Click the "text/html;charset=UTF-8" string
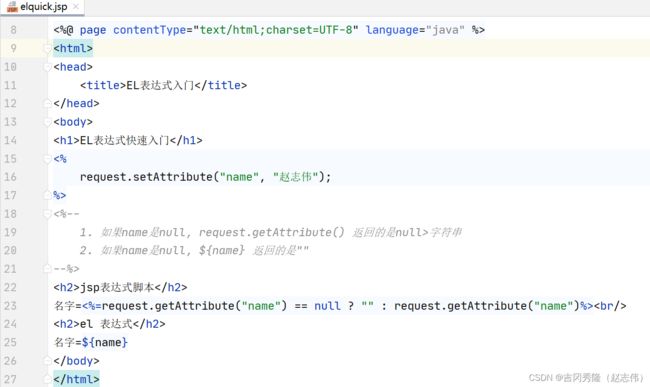 point(276,30)
